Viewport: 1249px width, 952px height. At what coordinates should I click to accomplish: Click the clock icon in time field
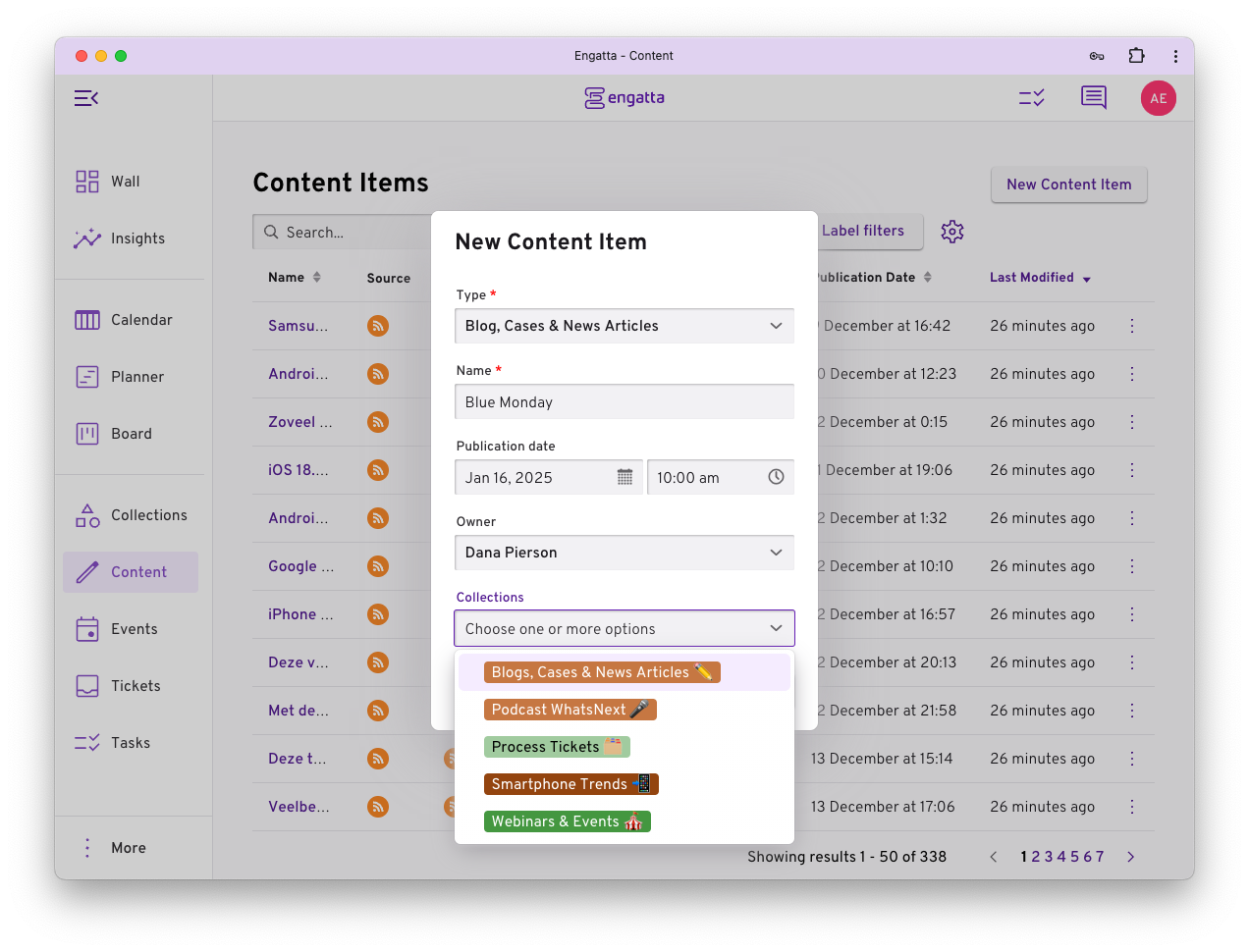click(776, 477)
